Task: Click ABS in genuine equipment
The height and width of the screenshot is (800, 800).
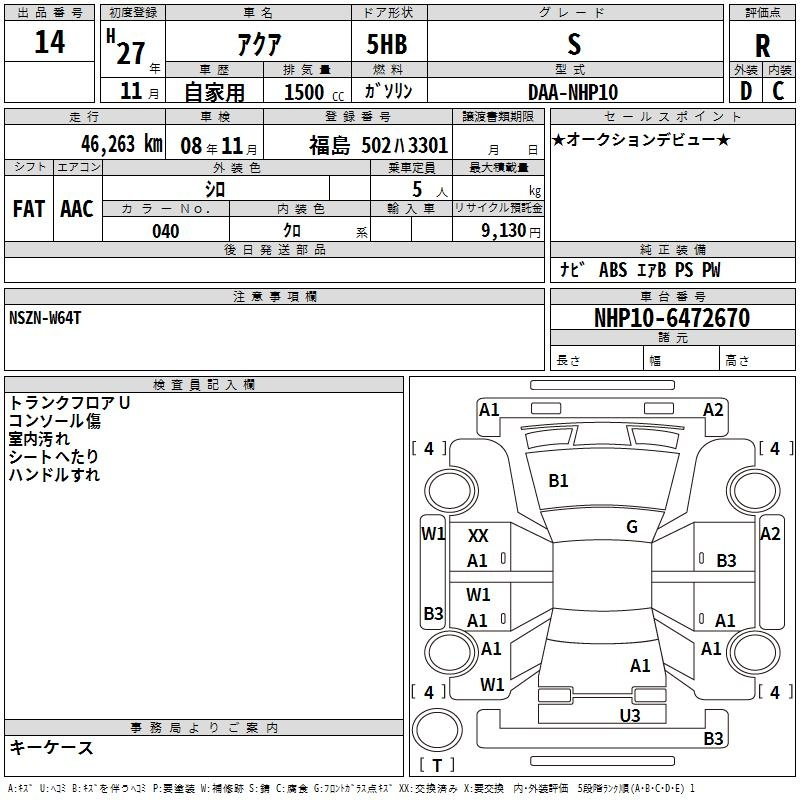Action: pos(613,270)
